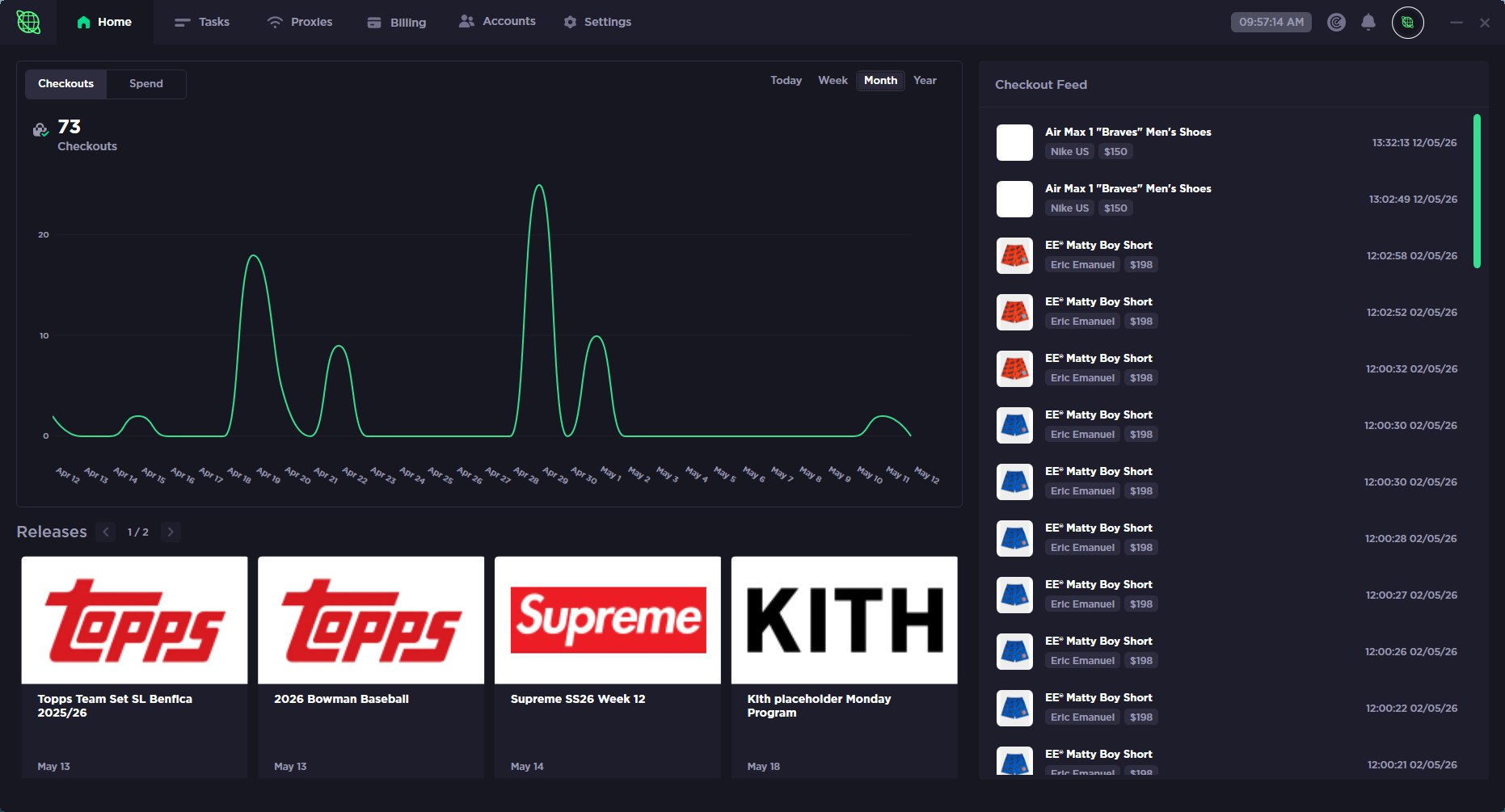Click blue shorts thumbnail at 12:00:27
The image size is (1505, 812).
pyautogui.click(x=1014, y=595)
